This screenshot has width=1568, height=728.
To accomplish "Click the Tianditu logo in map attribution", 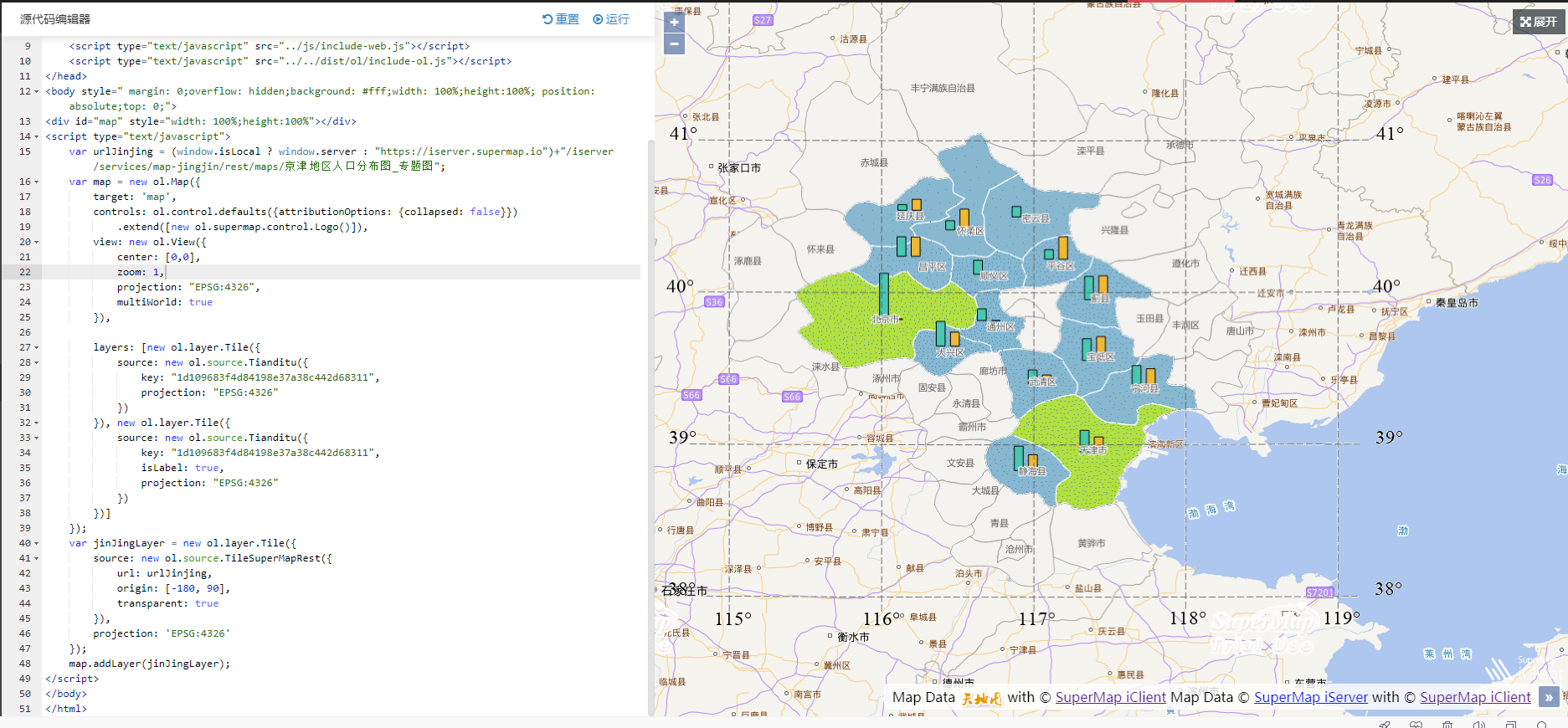I will 981,699.
